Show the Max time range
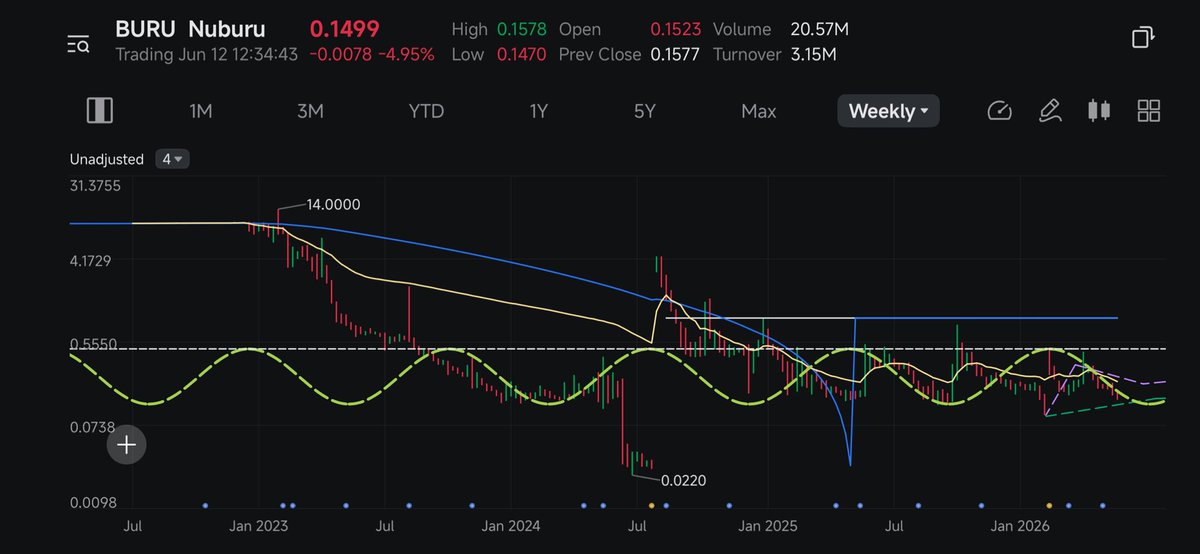 [758, 111]
